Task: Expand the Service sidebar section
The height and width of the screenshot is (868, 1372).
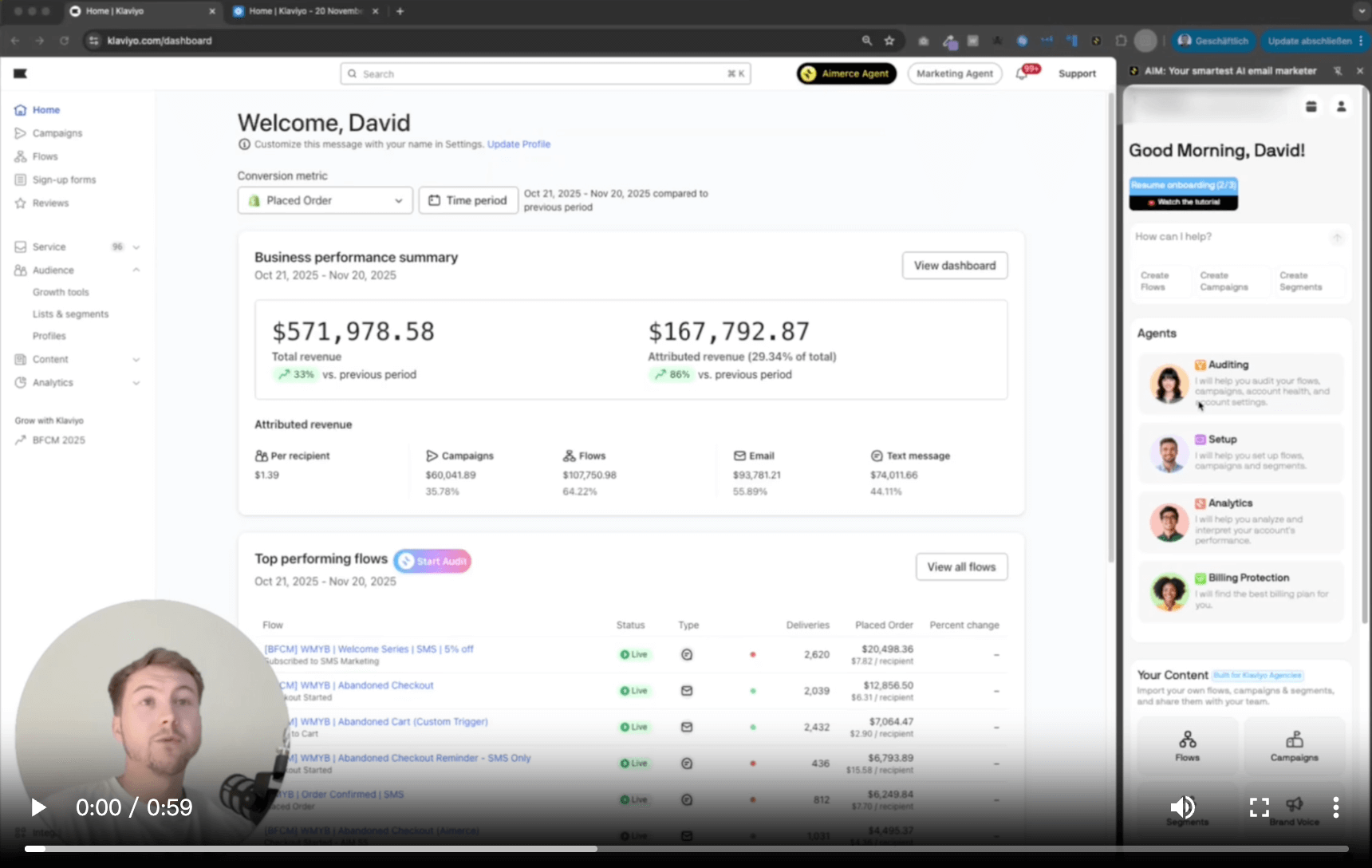Action: click(x=136, y=247)
